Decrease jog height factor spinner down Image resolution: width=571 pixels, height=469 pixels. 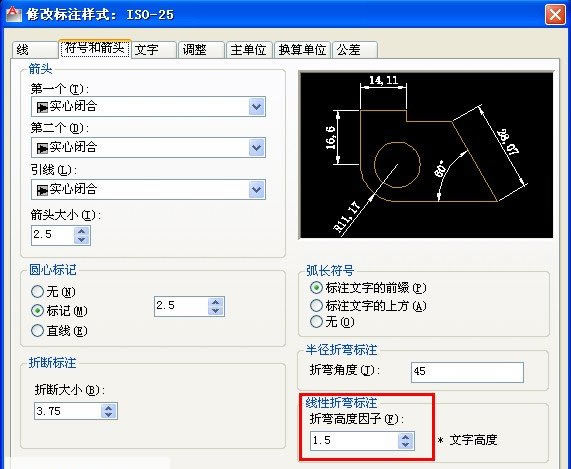coord(406,445)
